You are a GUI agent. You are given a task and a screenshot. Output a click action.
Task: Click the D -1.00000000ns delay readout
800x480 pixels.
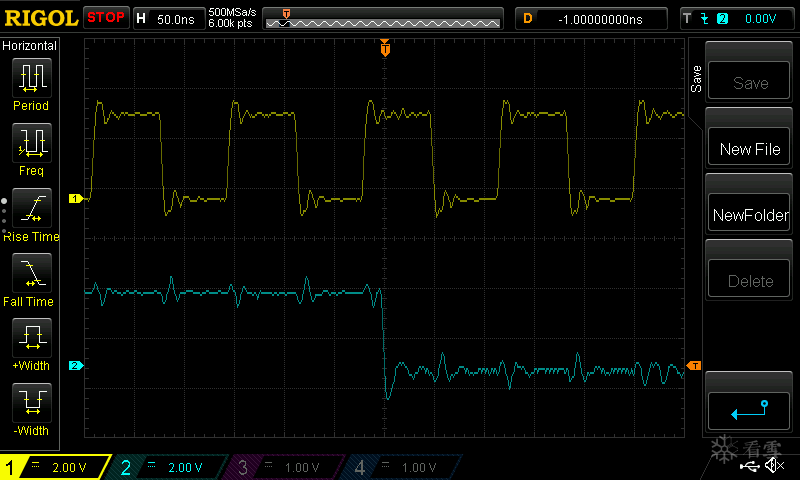pos(591,19)
